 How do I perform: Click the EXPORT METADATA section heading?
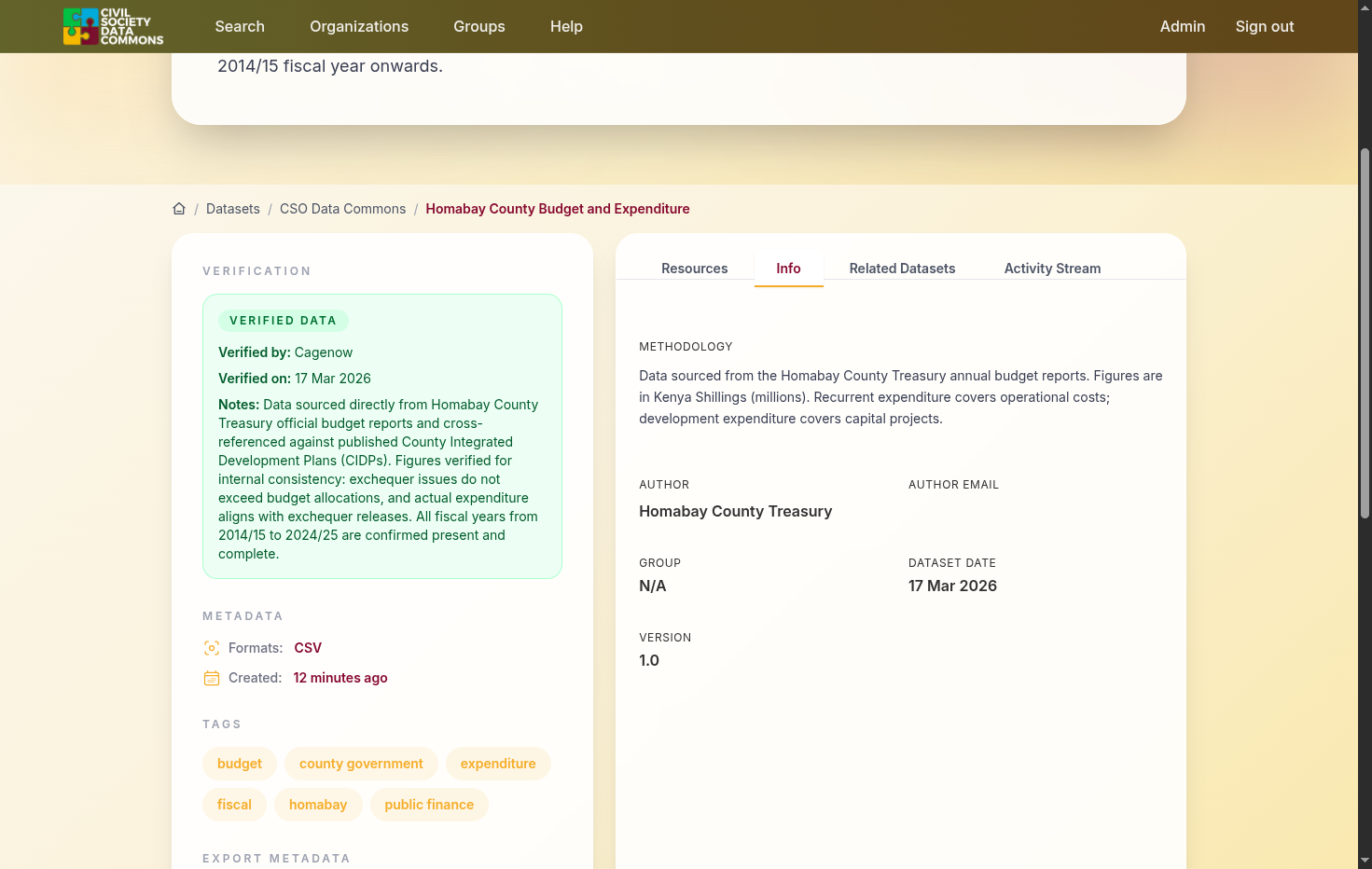click(x=276, y=859)
